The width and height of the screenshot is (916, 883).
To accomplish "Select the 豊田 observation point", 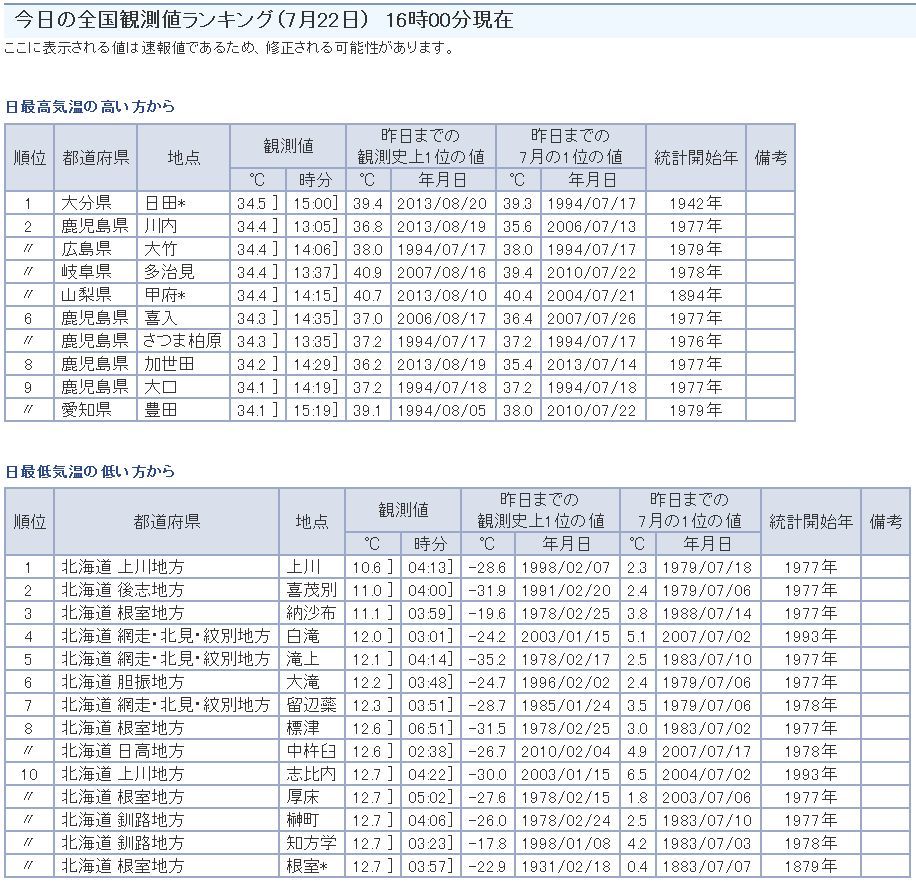I will pos(160,410).
